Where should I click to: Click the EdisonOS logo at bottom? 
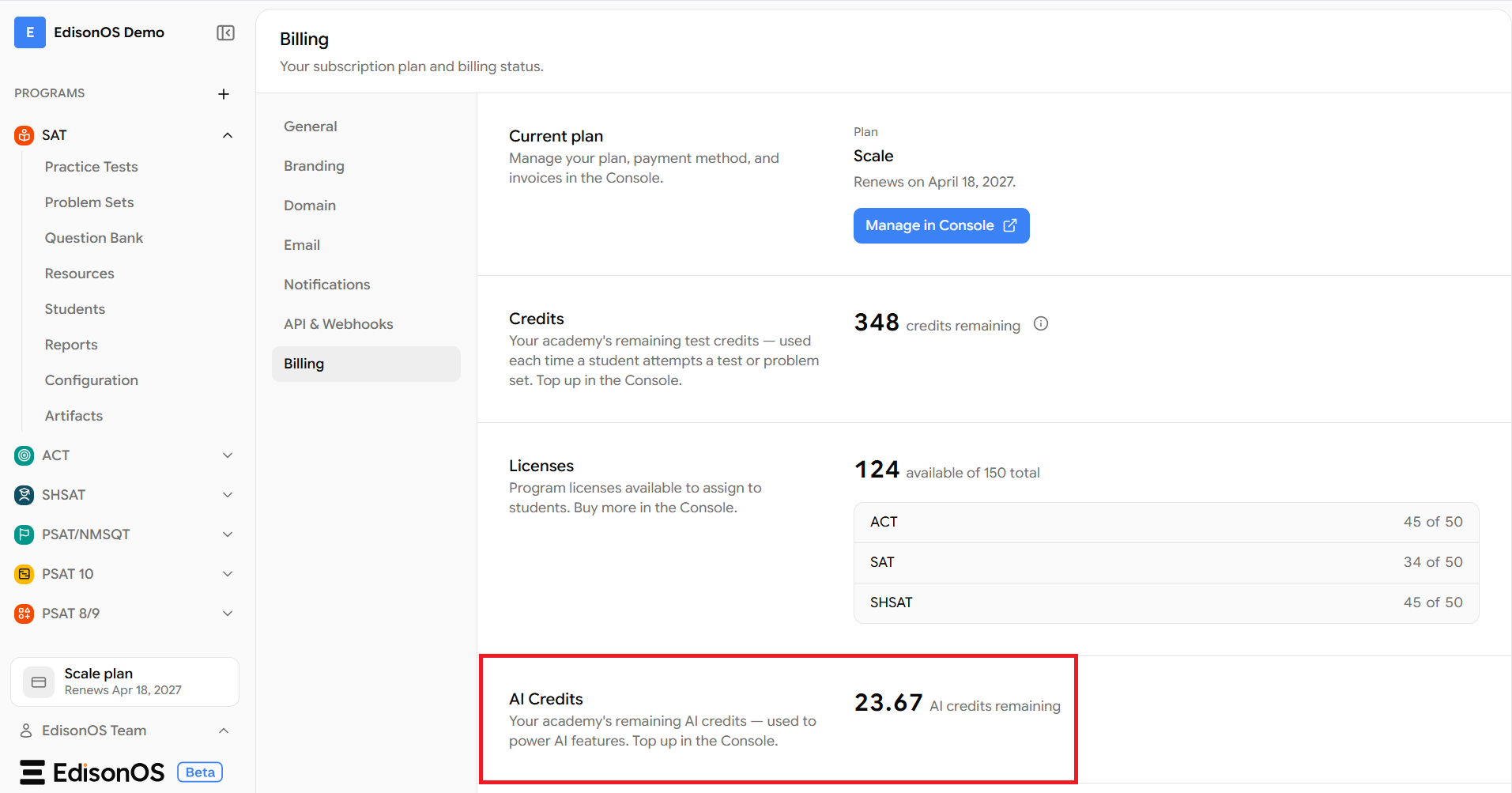(92, 772)
